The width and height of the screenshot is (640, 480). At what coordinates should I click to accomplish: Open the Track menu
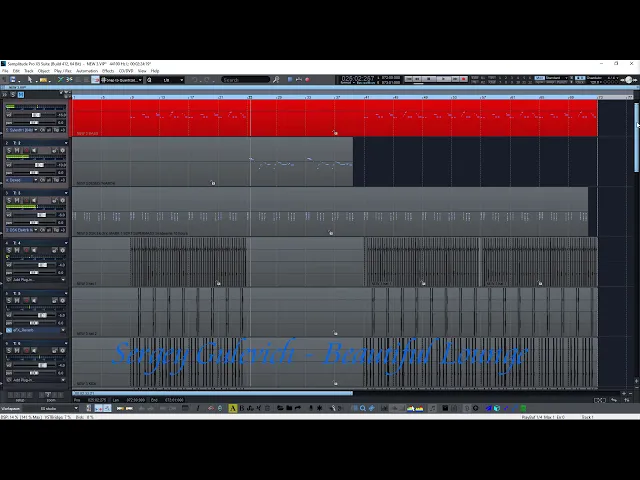29,71
